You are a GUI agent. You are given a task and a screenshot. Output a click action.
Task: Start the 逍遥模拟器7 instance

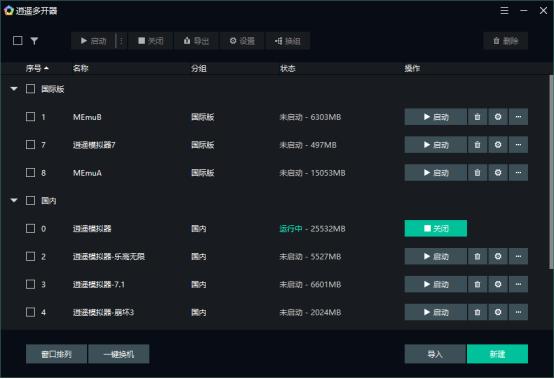pyautogui.click(x=436, y=145)
